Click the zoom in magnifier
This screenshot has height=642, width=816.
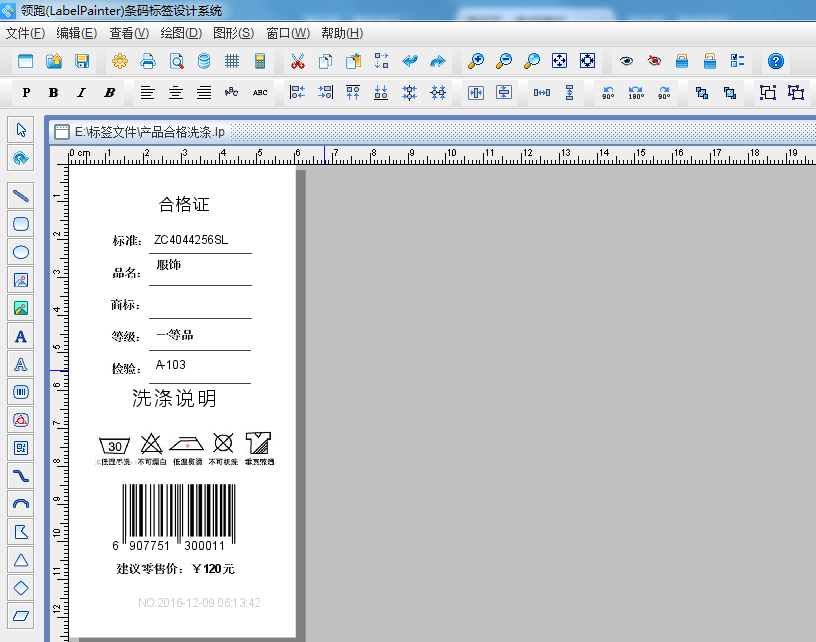[x=476, y=61]
